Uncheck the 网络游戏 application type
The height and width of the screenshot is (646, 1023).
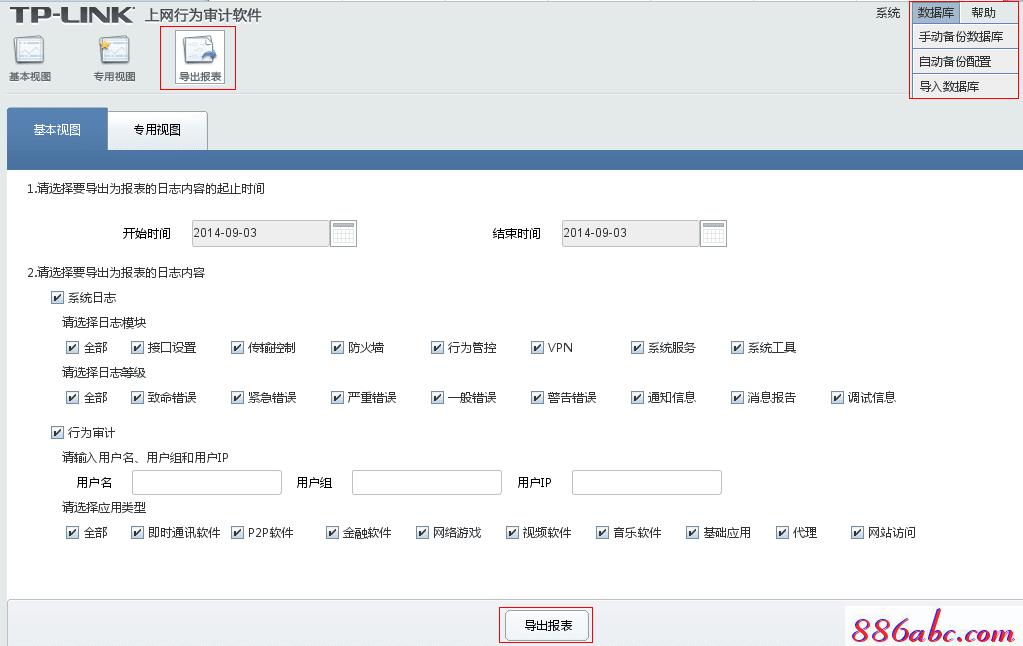pyautogui.click(x=421, y=532)
